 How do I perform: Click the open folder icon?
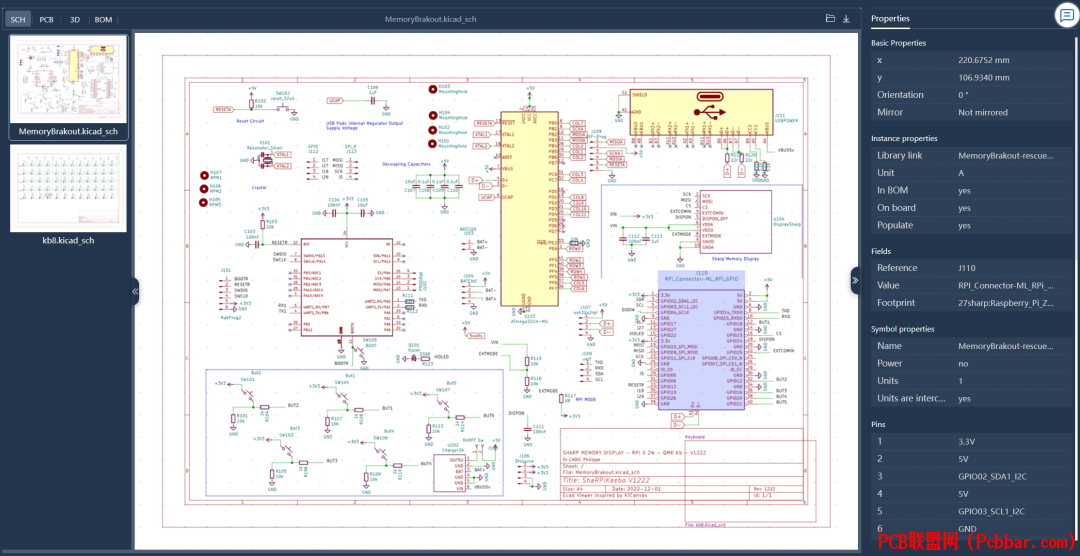(x=831, y=19)
